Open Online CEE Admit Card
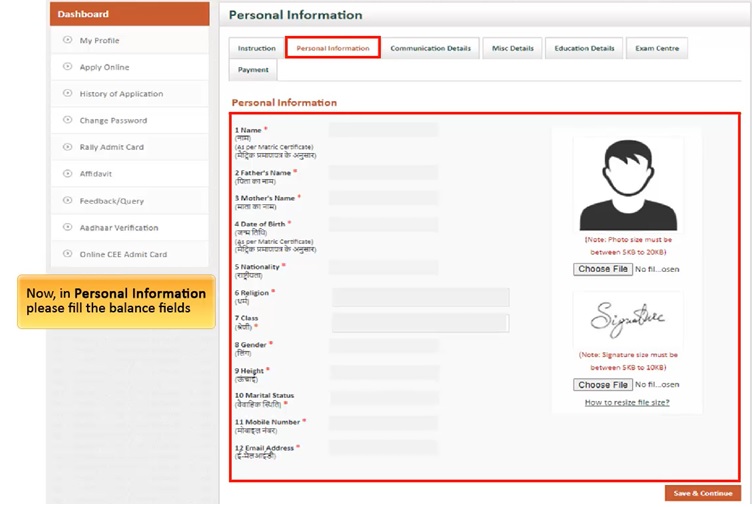The height and width of the screenshot is (507, 752). coord(129,254)
